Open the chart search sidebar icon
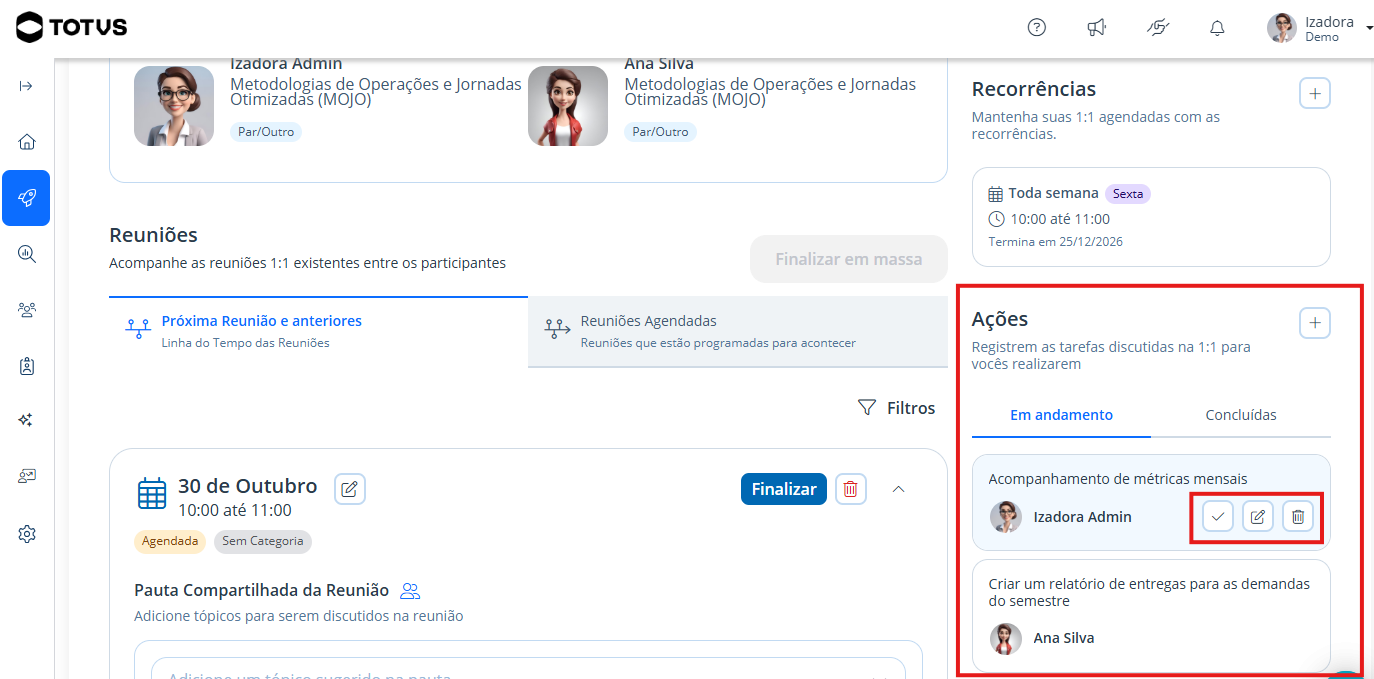This screenshot has width=1374, height=679. [26, 254]
